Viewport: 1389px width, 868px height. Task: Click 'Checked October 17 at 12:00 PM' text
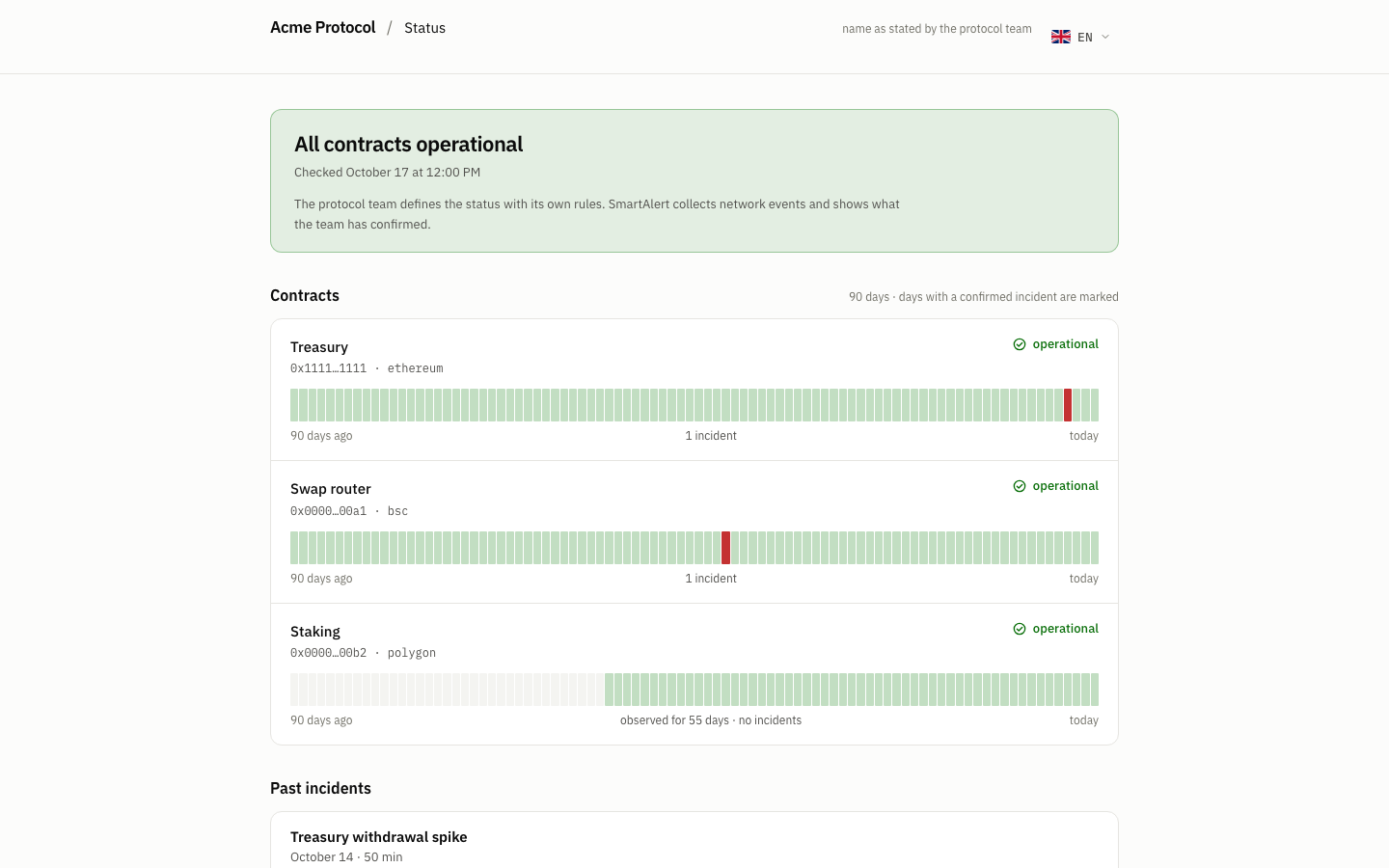click(x=387, y=173)
